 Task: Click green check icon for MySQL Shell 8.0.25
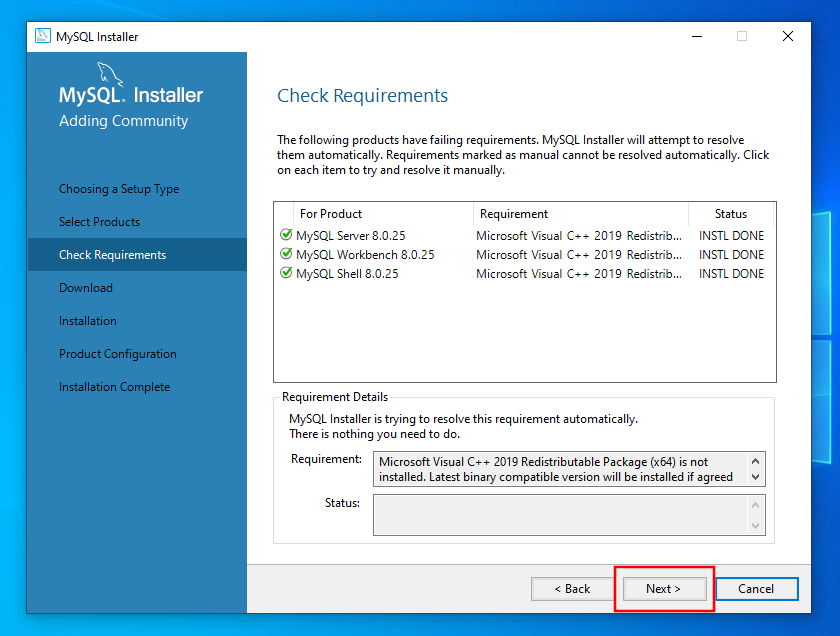(x=286, y=273)
